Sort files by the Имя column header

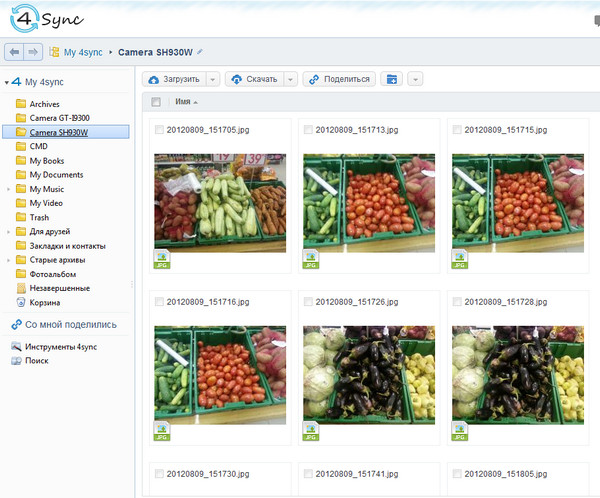(x=183, y=102)
